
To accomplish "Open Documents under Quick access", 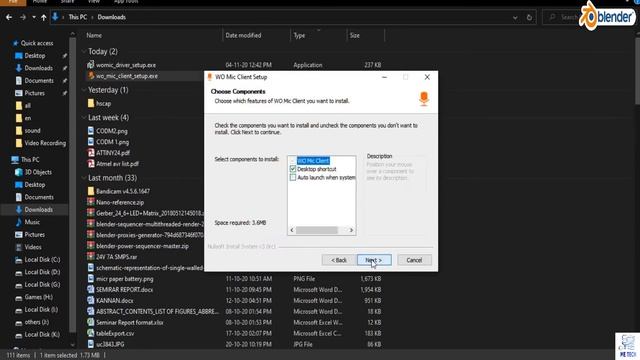I will (x=38, y=80).
